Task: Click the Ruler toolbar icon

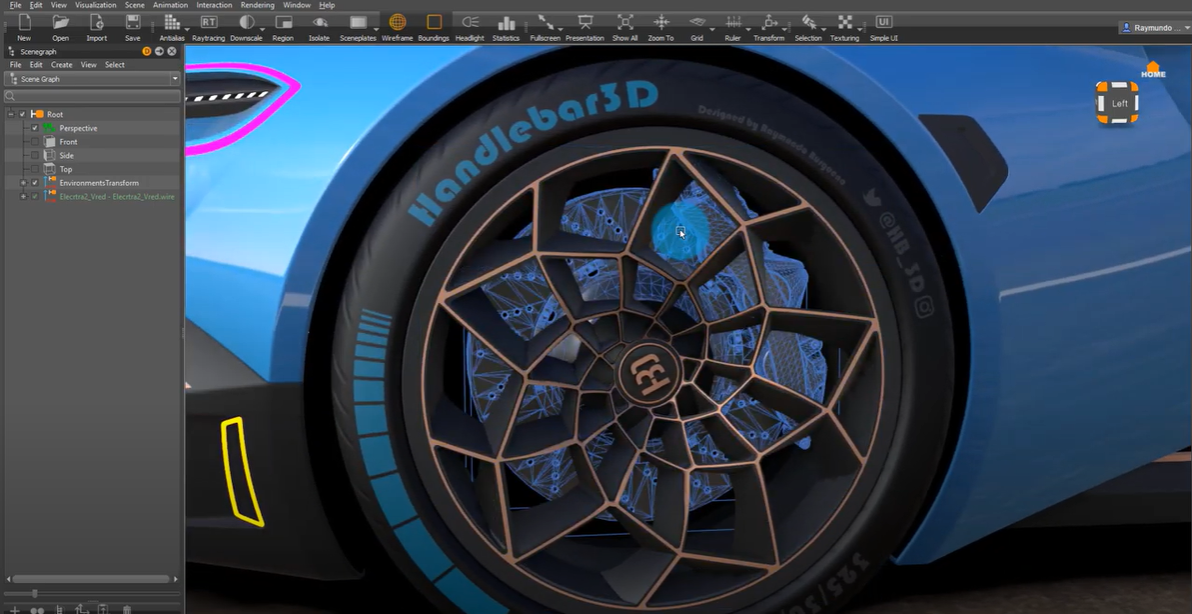Action: coord(733,22)
